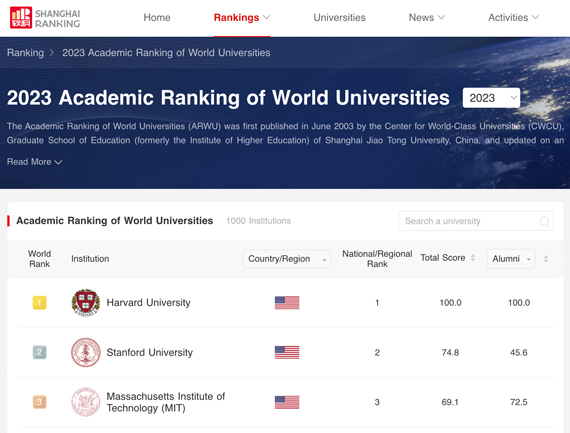Click the US flag in Stanford row
Screen dimensions: 570x433
[x=287, y=352]
